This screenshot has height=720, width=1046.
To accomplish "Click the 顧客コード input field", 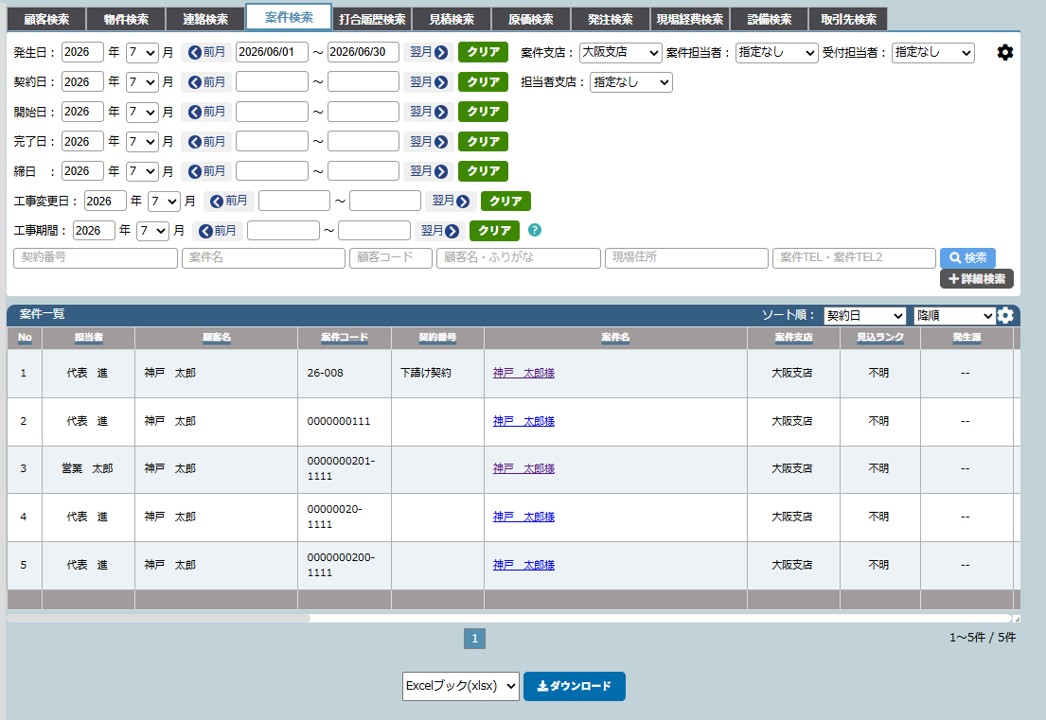I will tap(391, 258).
